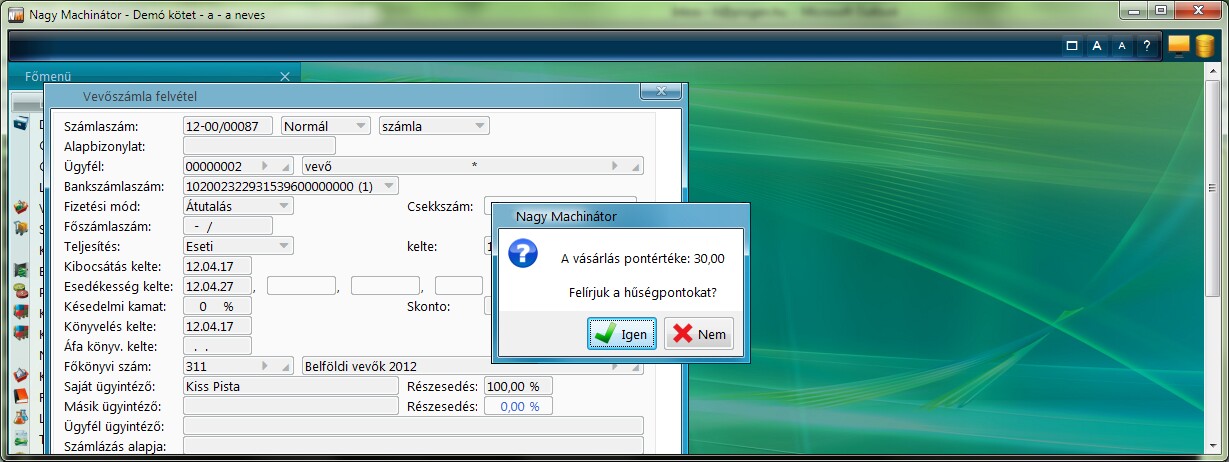Open lookup arrow of Főkönyvi szám 311
This screenshot has width=1229, height=462.
pyautogui.click(x=264, y=366)
